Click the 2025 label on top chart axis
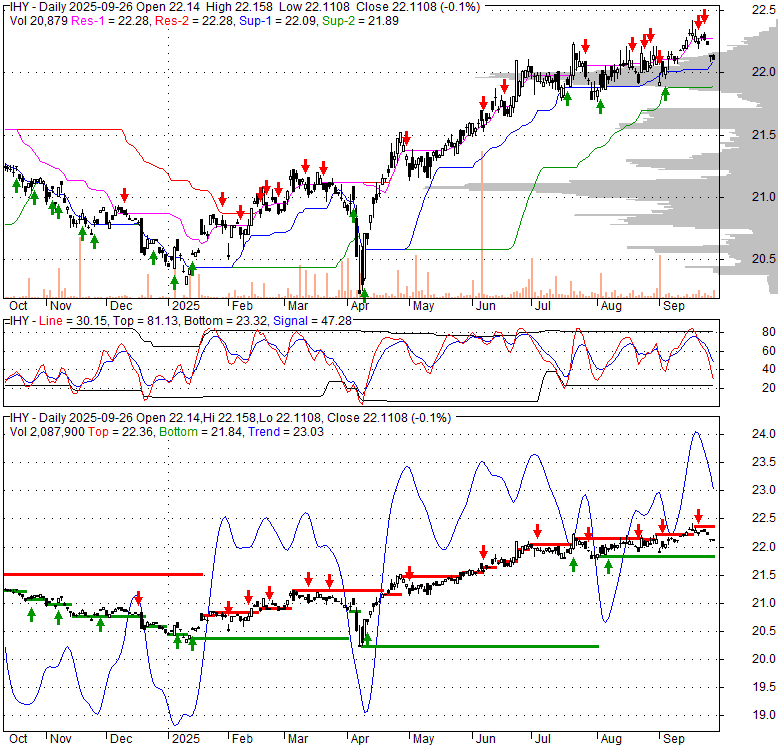 click(186, 306)
